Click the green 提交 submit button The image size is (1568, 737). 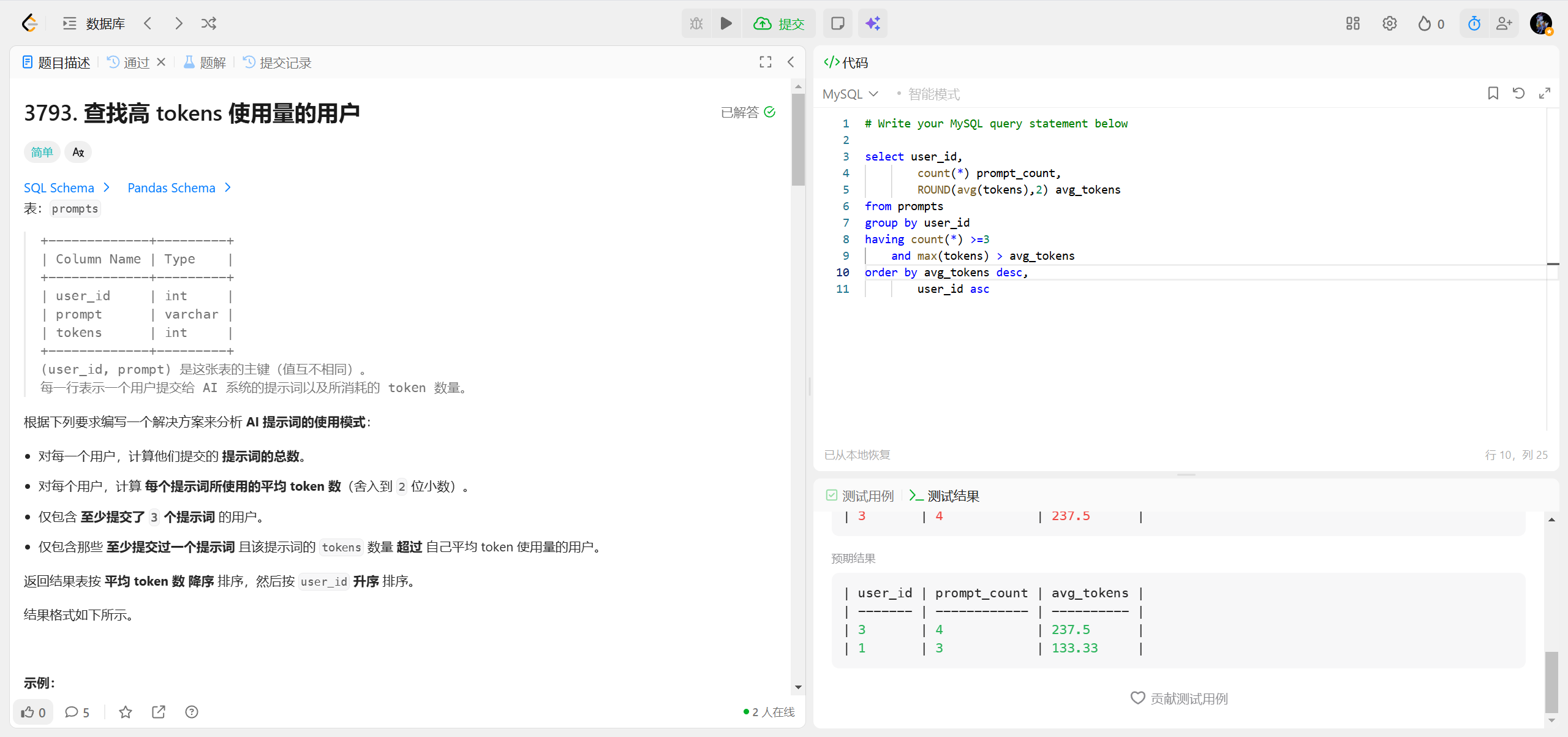(x=779, y=23)
